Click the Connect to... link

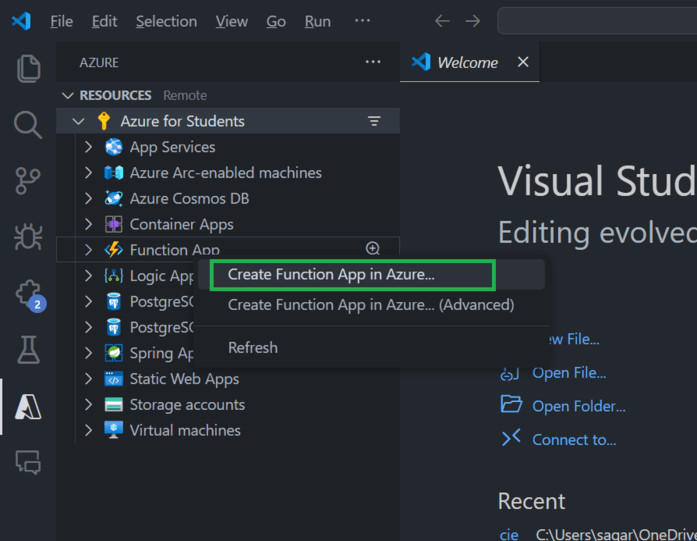pyautogui.click(x=573, y=439)
